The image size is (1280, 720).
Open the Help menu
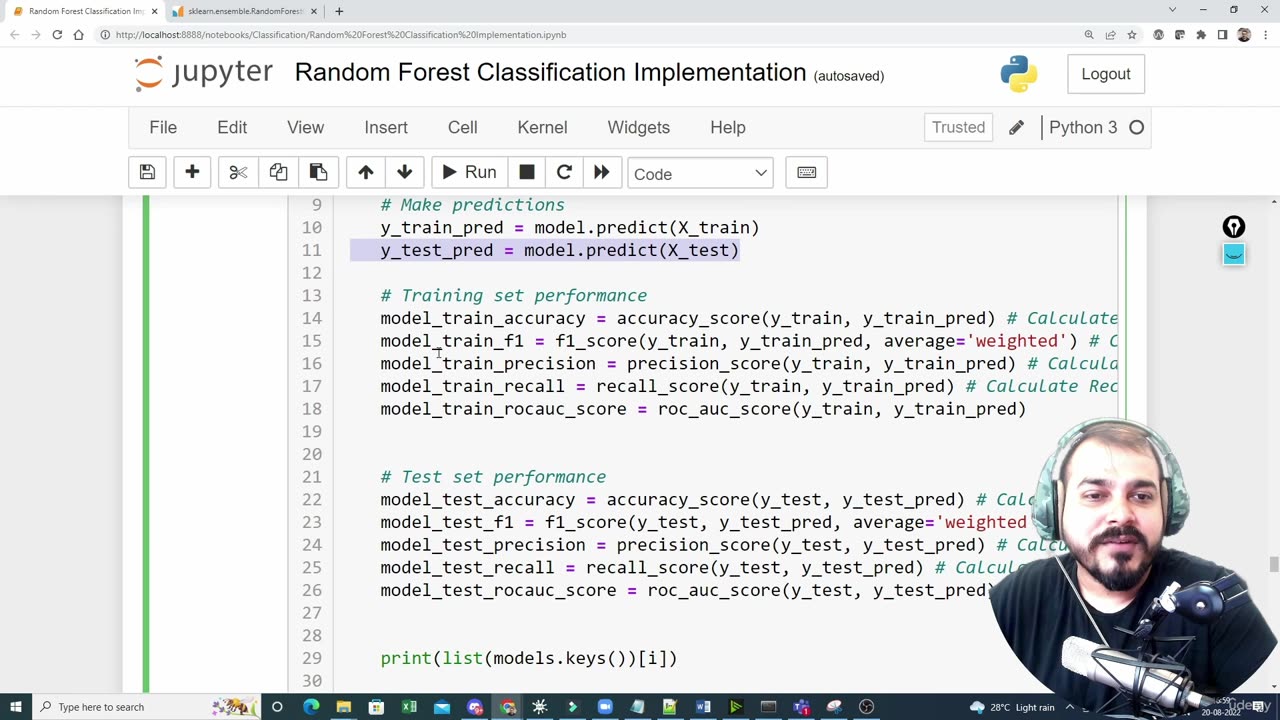click(728, 127)
